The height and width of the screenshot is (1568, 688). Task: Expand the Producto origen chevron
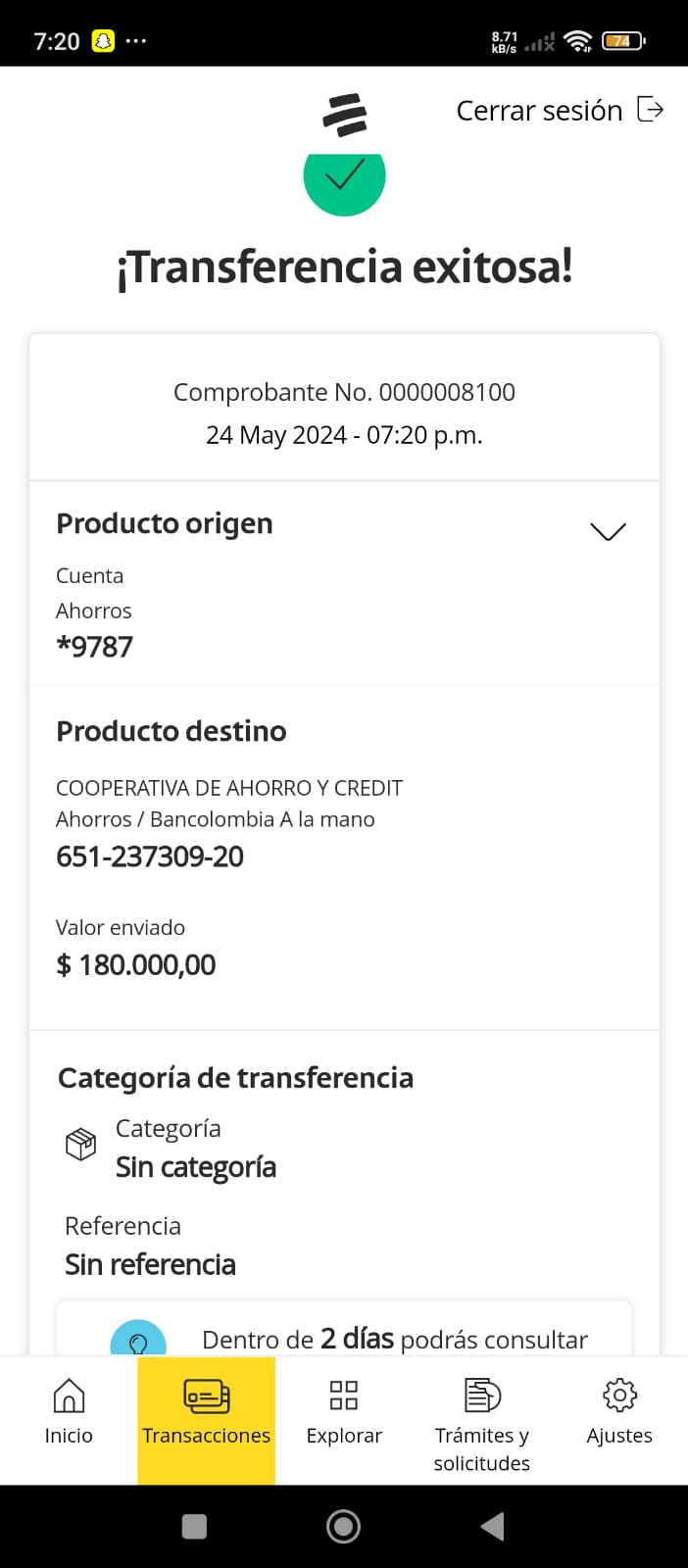point(608,531)
